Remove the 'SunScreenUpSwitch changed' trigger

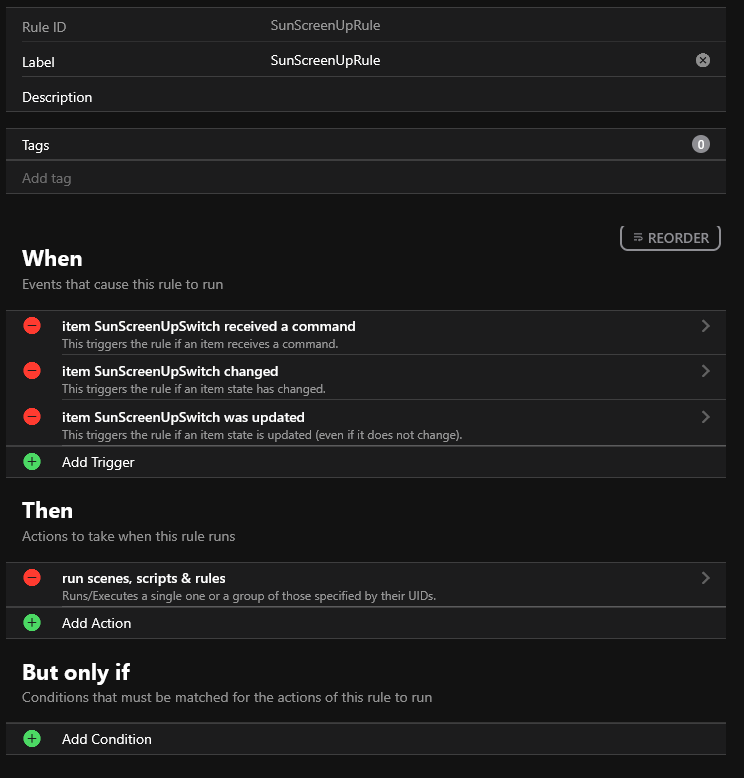[x=32, y=371]
